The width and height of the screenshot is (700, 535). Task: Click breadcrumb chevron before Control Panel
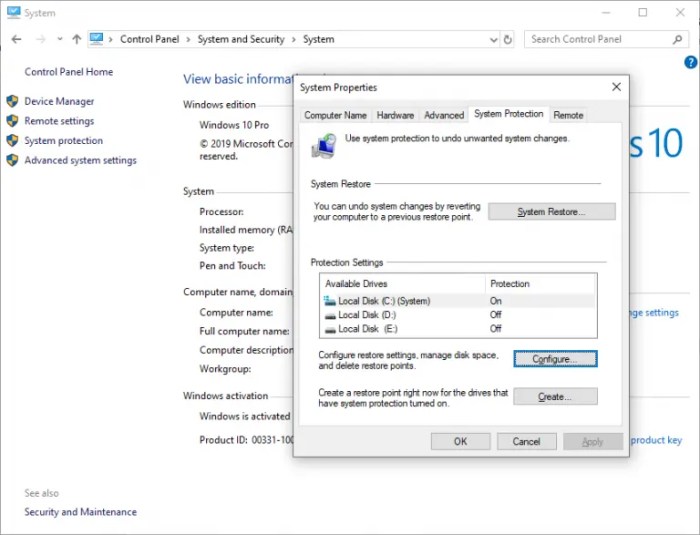[110, 40]
